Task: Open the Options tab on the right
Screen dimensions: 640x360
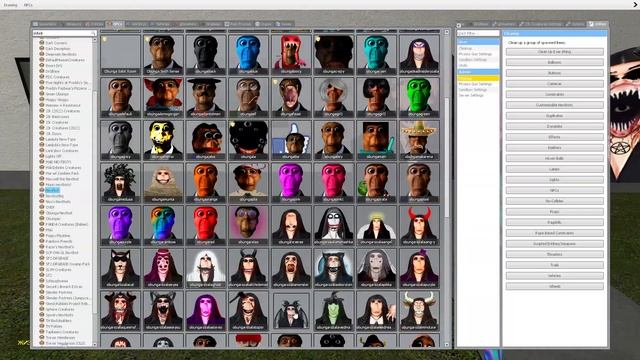Action: (576, 24)
